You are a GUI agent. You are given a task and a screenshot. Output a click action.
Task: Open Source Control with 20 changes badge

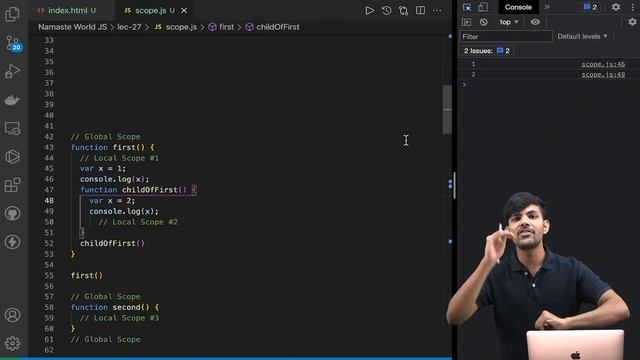click(x=13, y=43)
